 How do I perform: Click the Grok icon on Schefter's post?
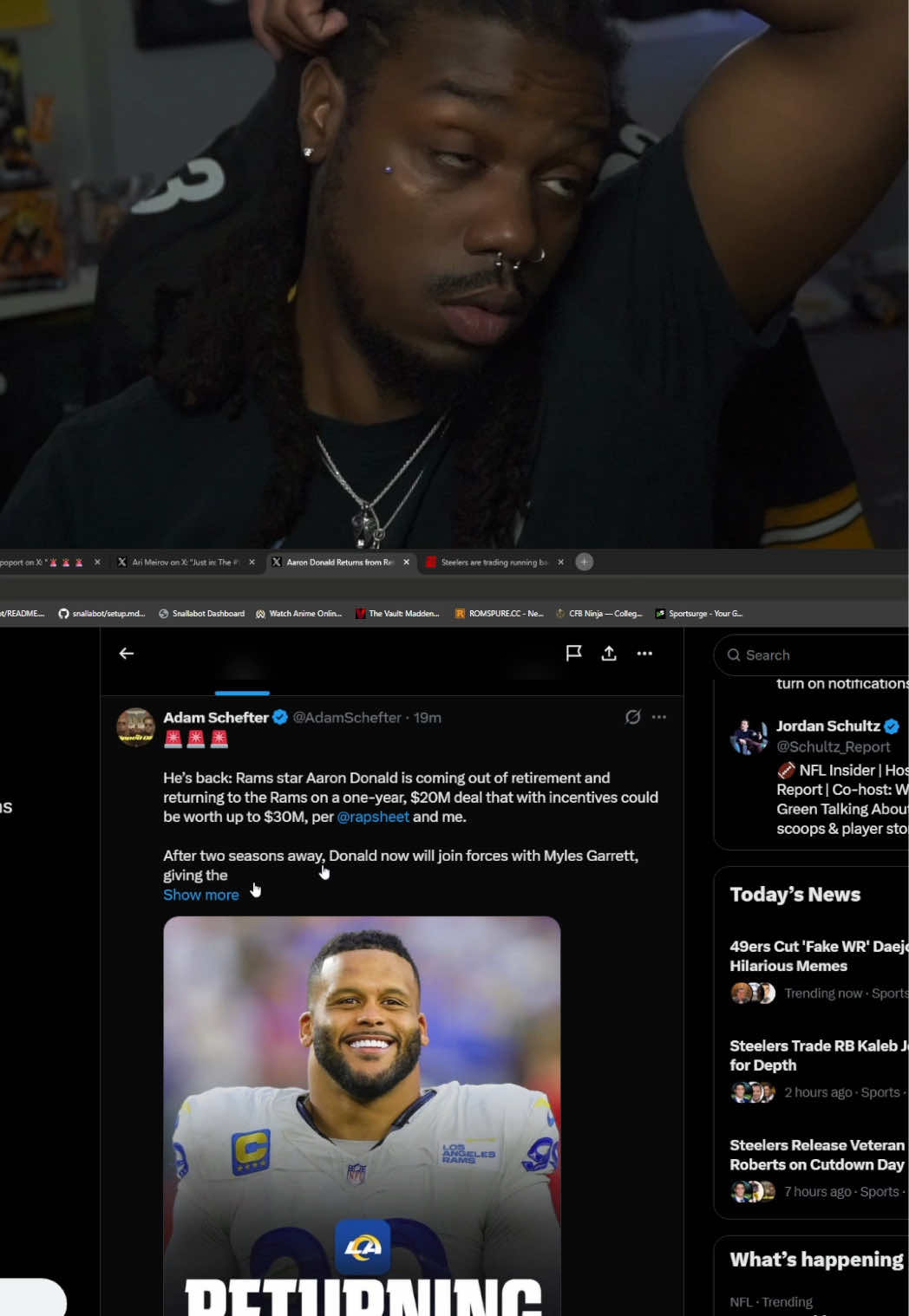(633, 717)
